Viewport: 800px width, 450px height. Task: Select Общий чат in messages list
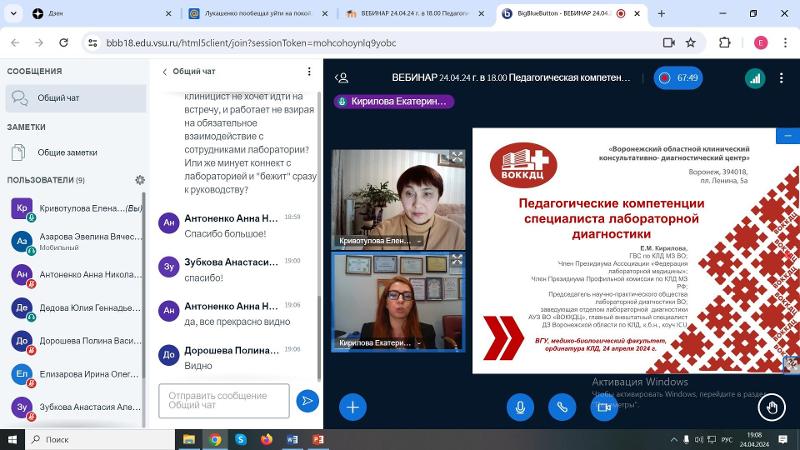tap(58, 98)
